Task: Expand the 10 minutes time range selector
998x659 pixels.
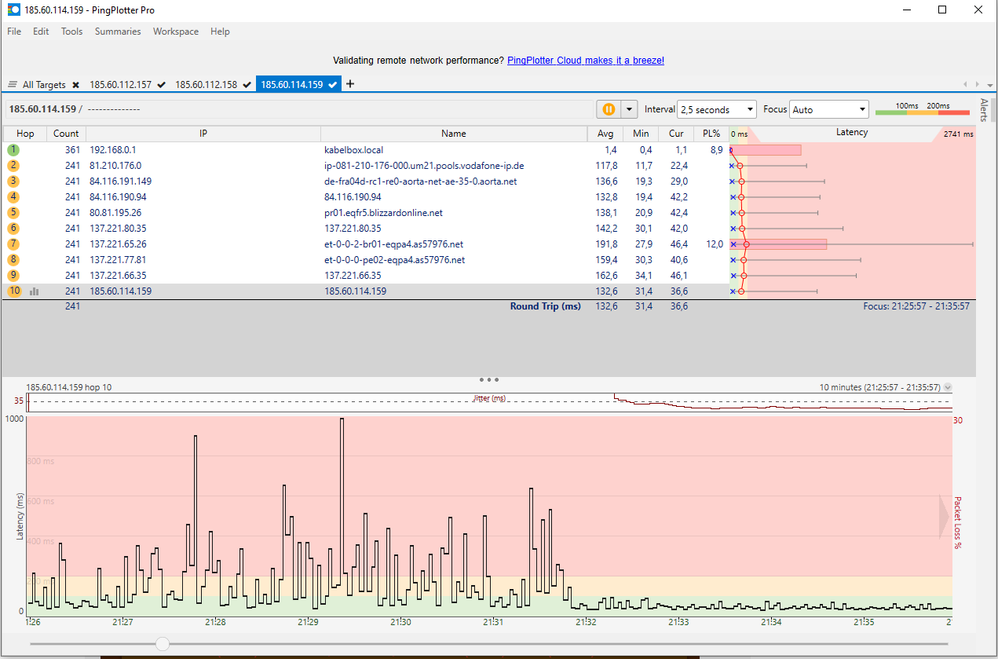Action: click(x=948, y=387)
